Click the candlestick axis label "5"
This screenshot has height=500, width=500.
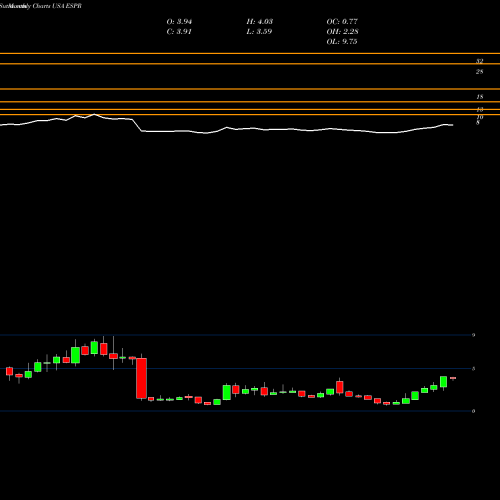(473, 369)
